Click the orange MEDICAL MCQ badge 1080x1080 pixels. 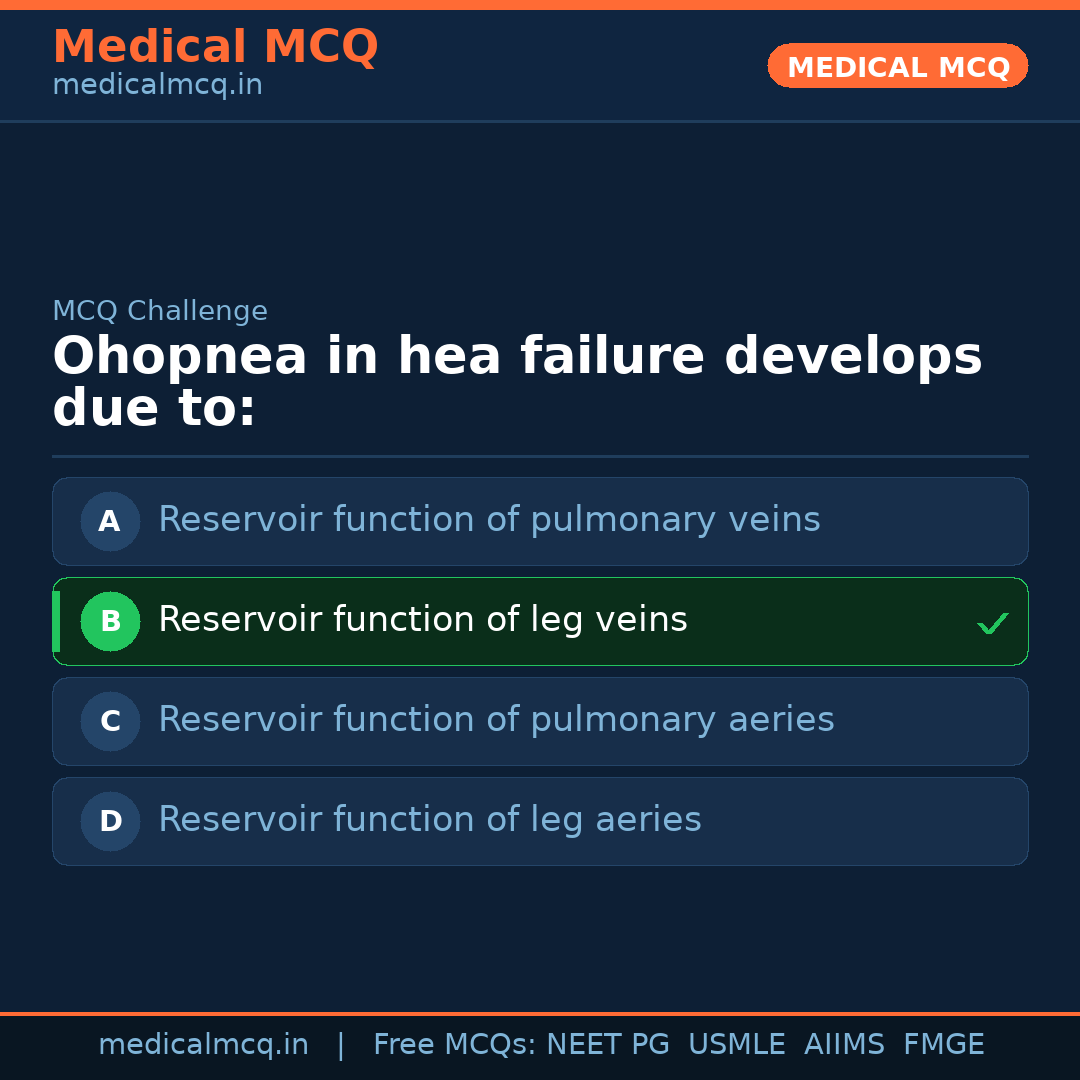[x=897, y=66]
